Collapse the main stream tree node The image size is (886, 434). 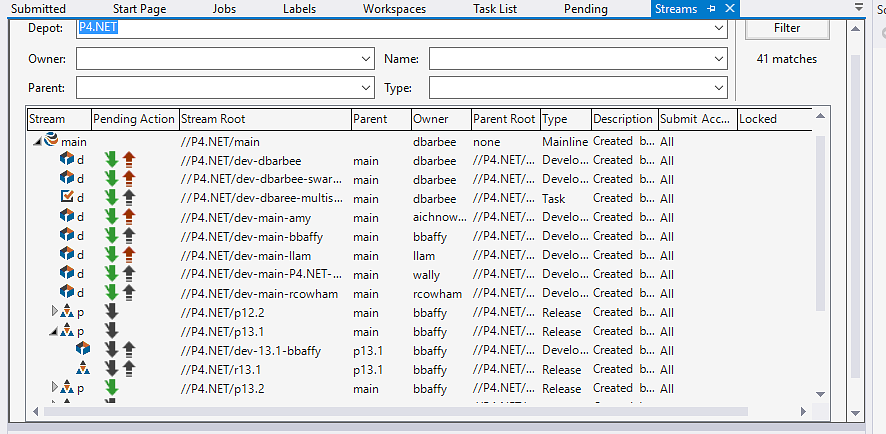(x=38, y=142)
